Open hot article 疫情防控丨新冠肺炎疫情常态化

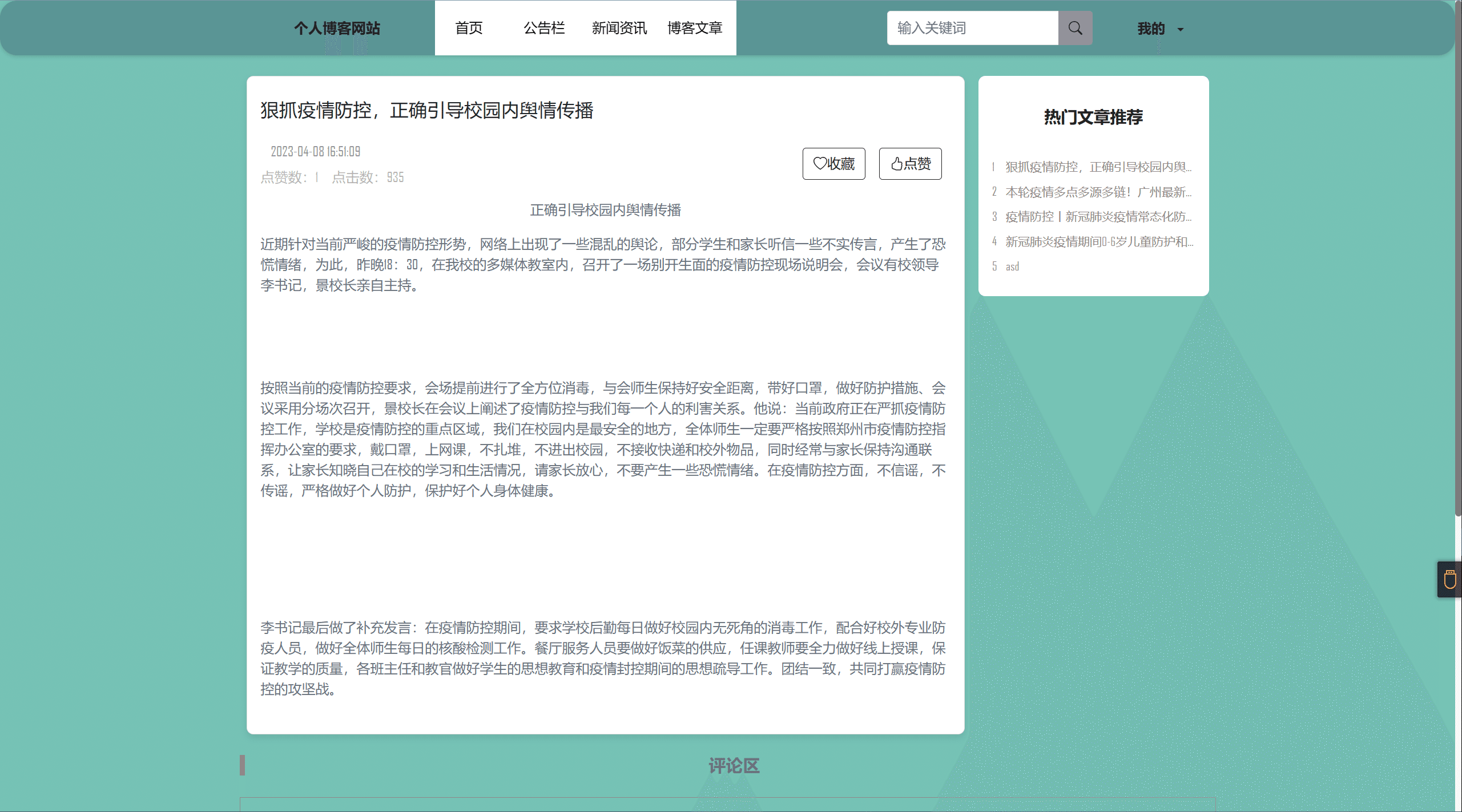(x=1098, y=217)
